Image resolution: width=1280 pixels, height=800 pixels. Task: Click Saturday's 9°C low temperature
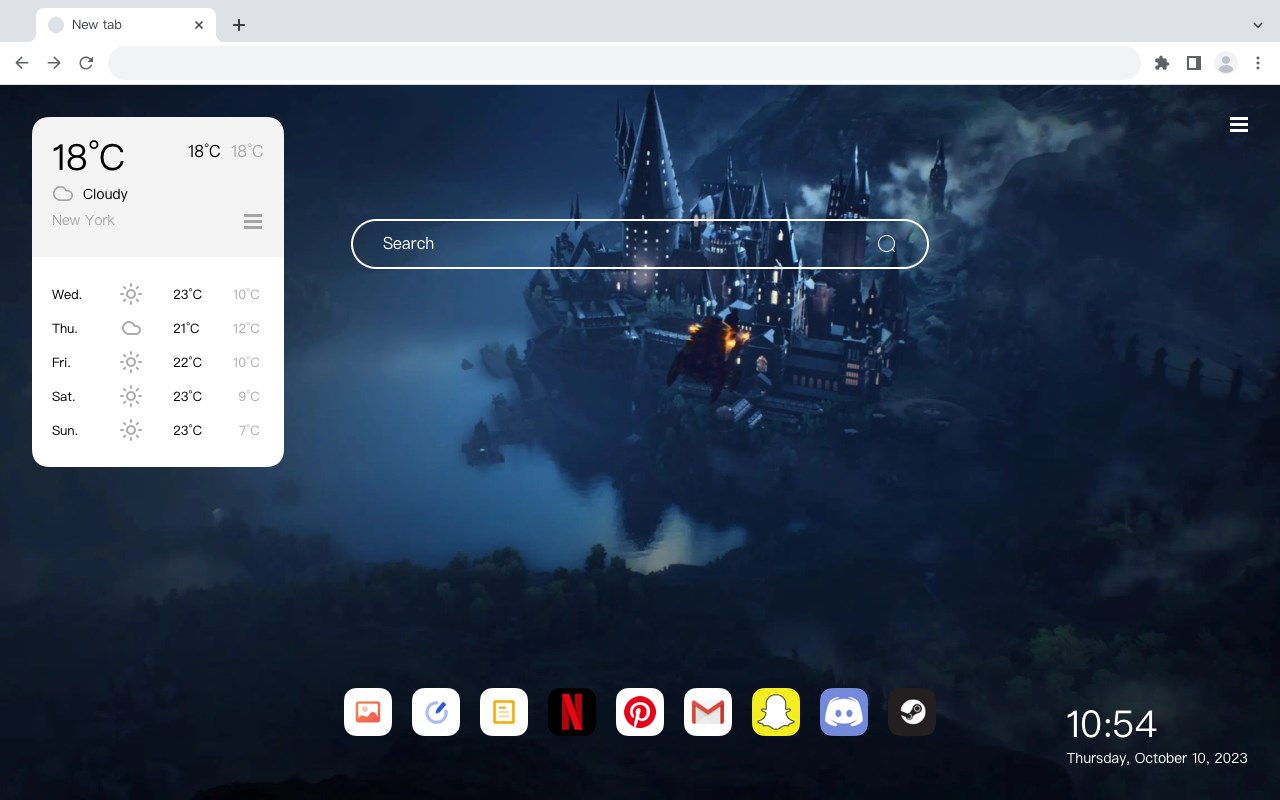coord(249,396)
